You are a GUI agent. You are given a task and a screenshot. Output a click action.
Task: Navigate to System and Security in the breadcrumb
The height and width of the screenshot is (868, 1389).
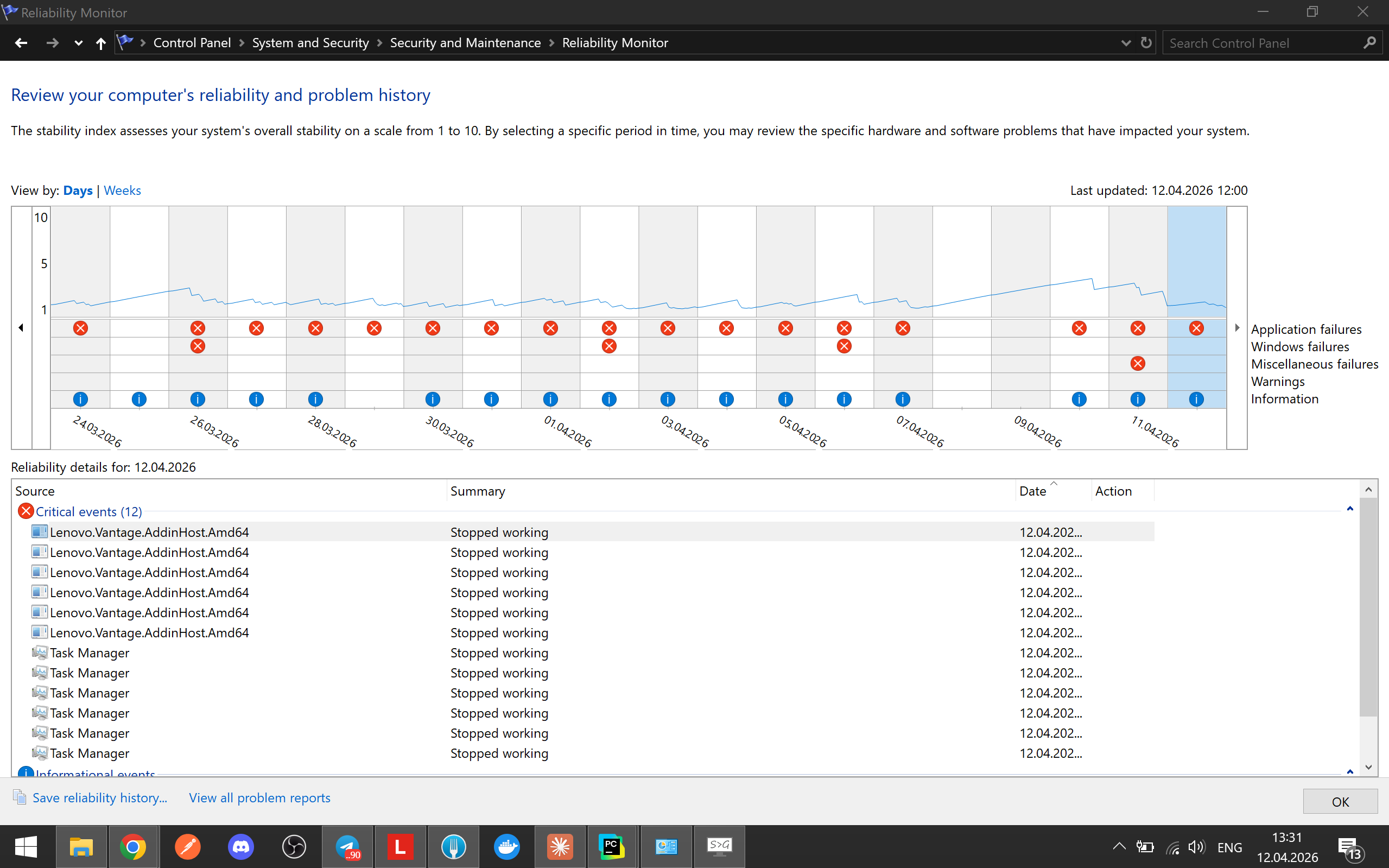(x=310, y=42)
